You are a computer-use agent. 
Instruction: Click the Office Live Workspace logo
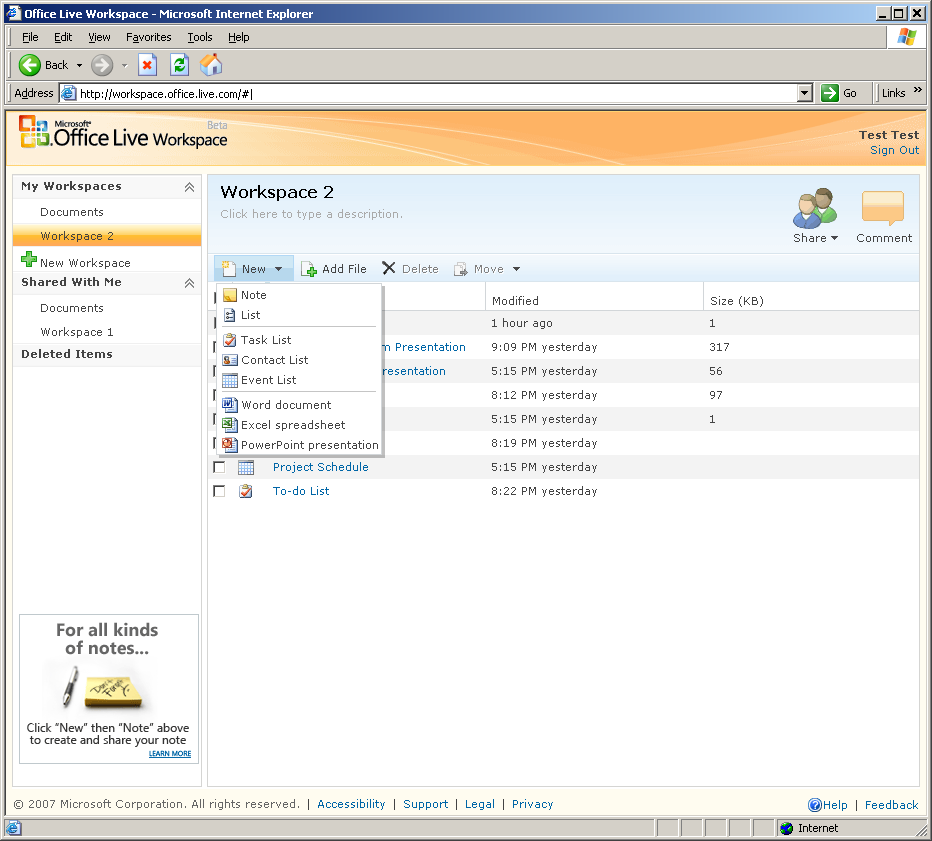(123, 133)
